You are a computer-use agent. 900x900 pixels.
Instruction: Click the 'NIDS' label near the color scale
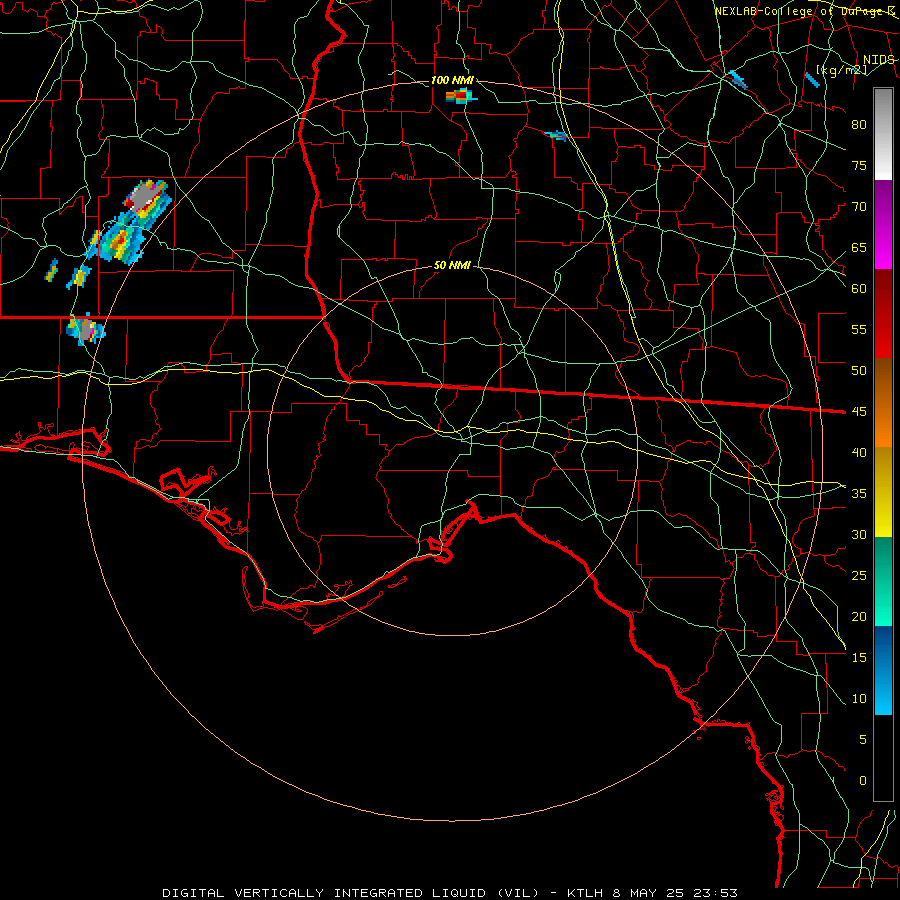click(878, 60)
